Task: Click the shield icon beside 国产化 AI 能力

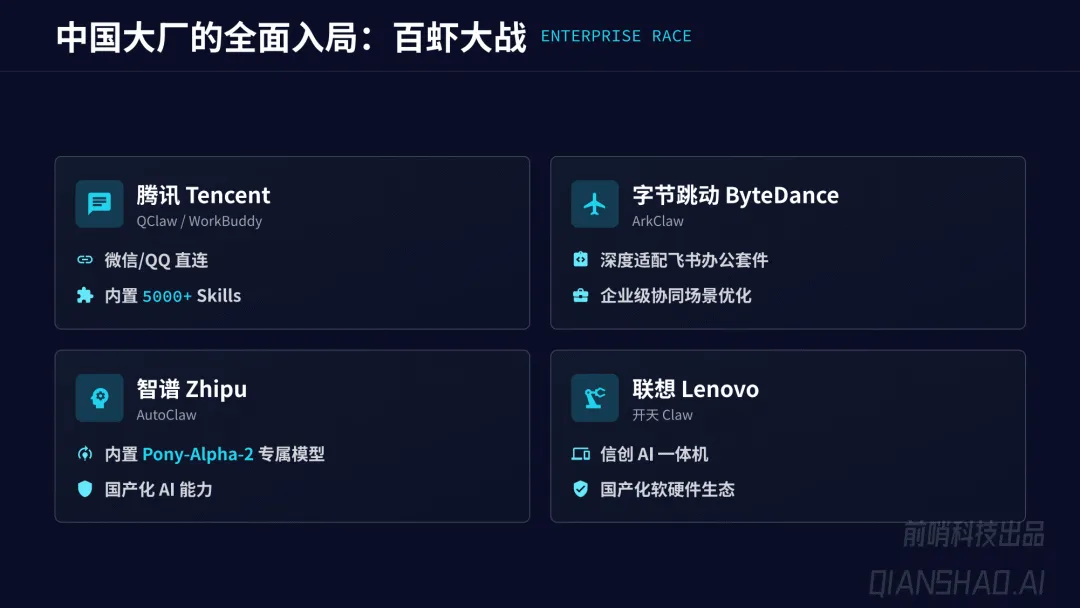Action: (85, 489)
